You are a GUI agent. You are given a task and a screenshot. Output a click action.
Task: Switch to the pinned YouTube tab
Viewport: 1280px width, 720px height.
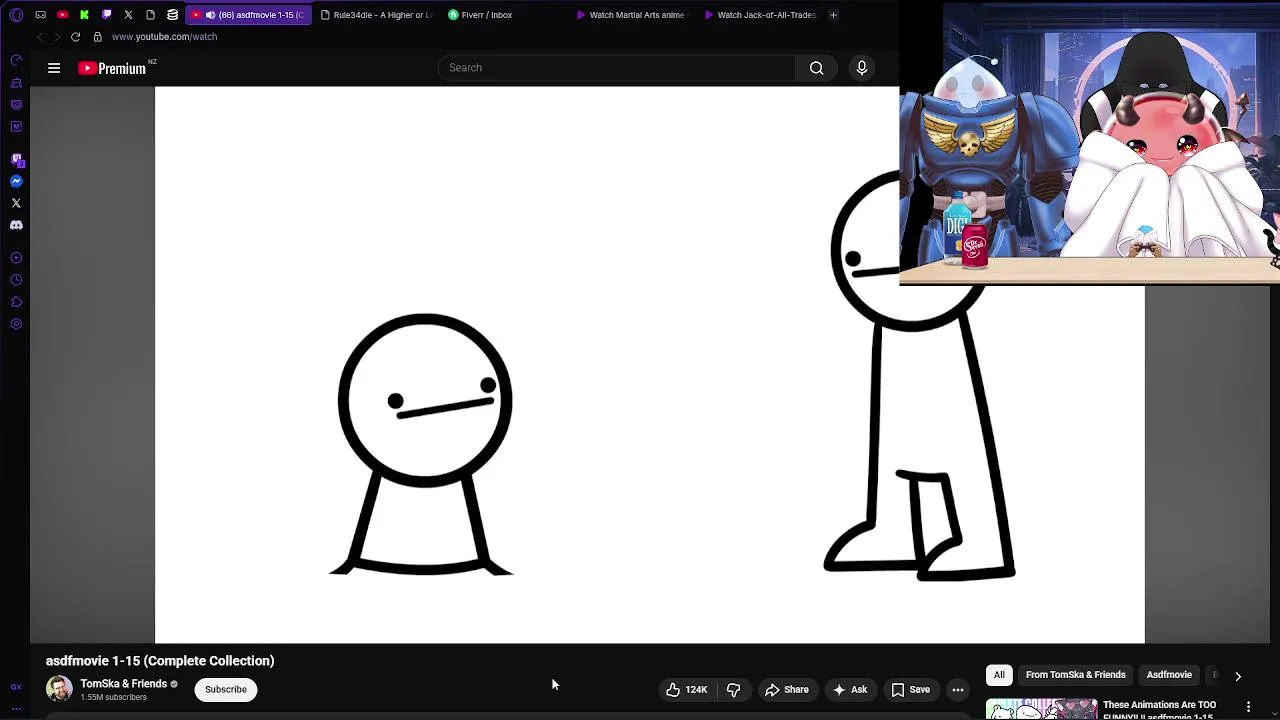[62, 15]
